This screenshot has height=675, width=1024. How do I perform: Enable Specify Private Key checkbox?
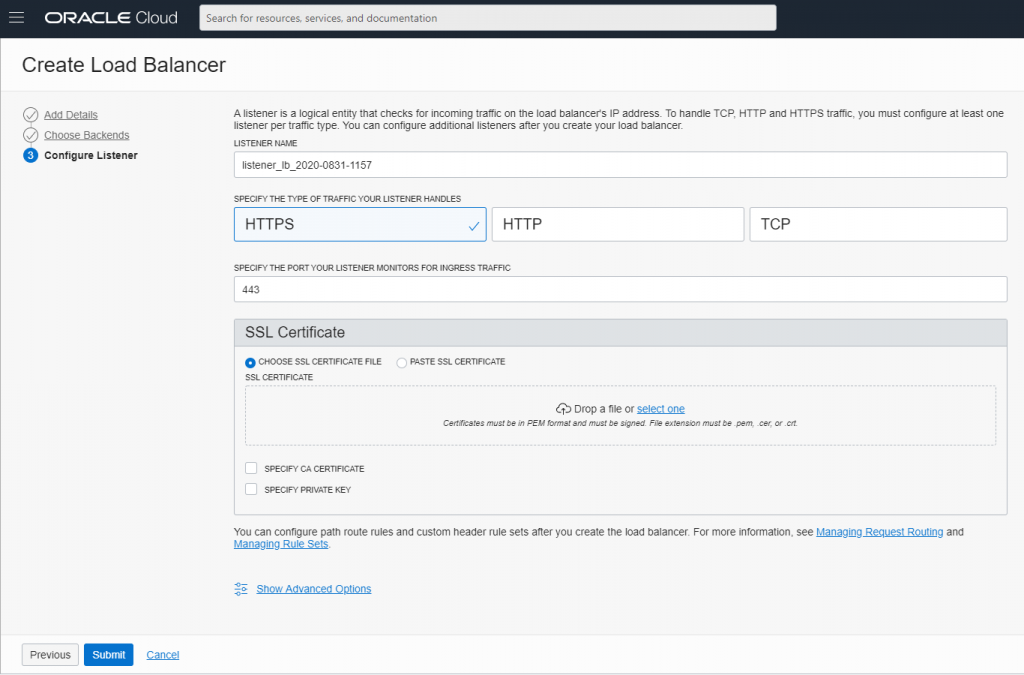[x=251, y=489]
